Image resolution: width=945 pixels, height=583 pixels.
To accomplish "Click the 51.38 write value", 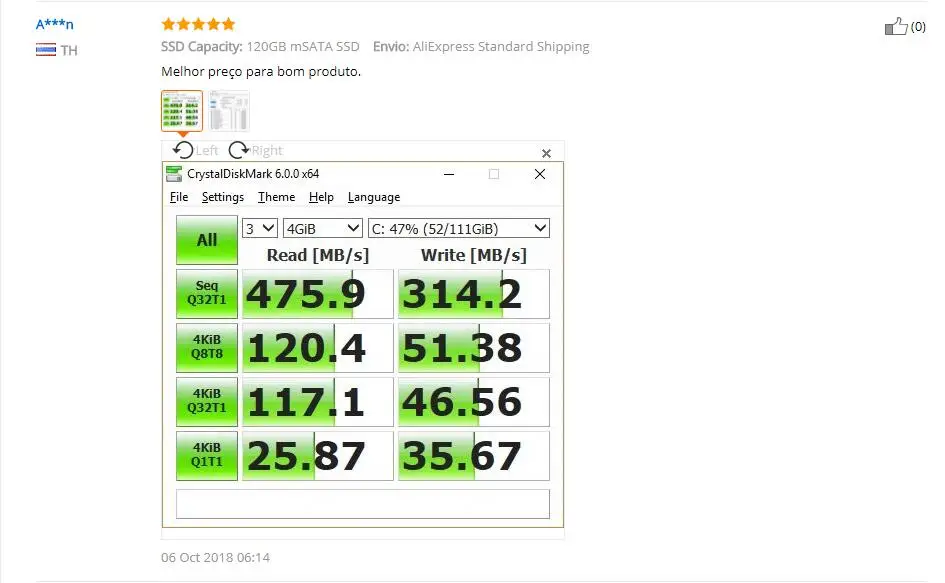I will 474,348.
